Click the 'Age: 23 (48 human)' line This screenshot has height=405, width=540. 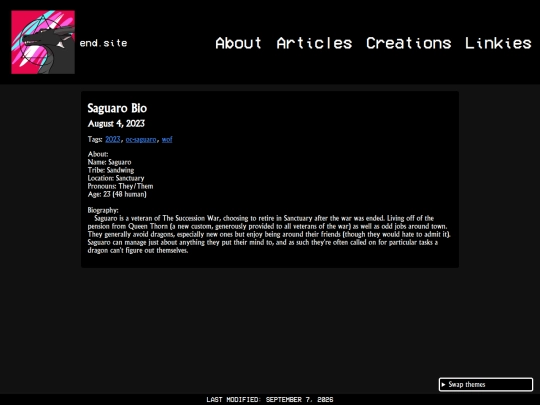pos(117,194)
